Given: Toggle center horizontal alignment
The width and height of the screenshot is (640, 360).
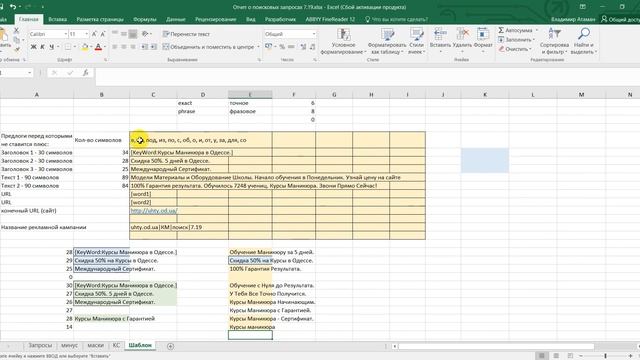Looking at the screenshot, I should tap(124, 47).
